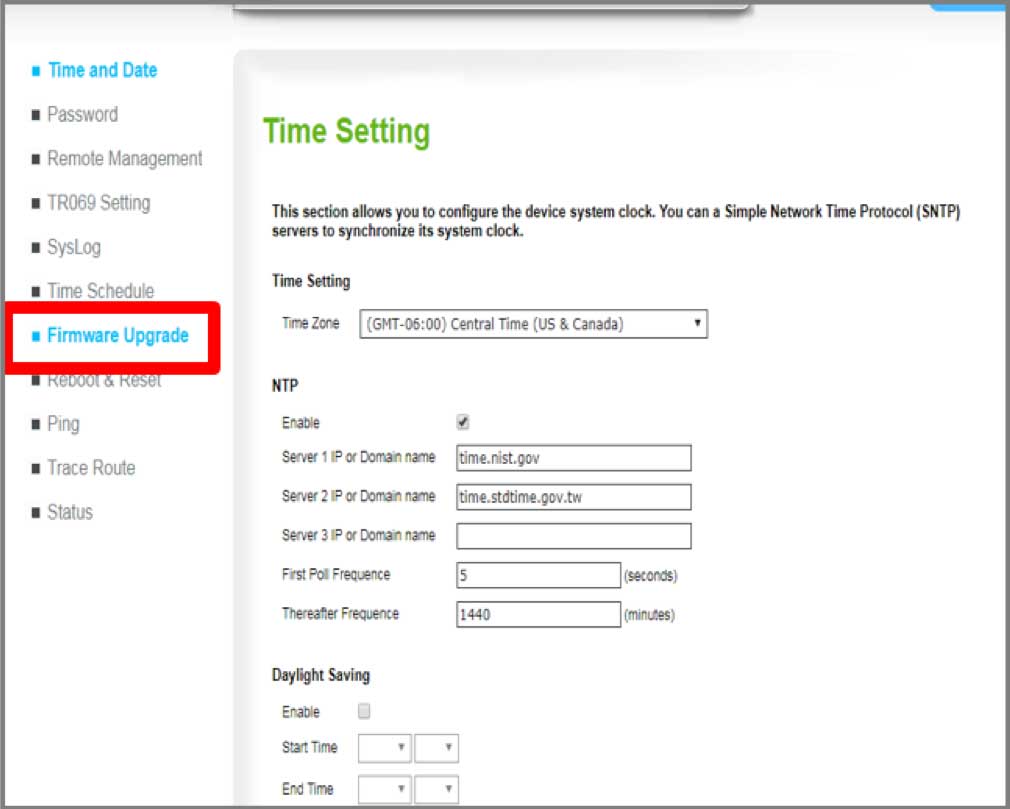Select the Ping tool in the sidebar
Screen dimensions: 1010x809
coord(63,424)
